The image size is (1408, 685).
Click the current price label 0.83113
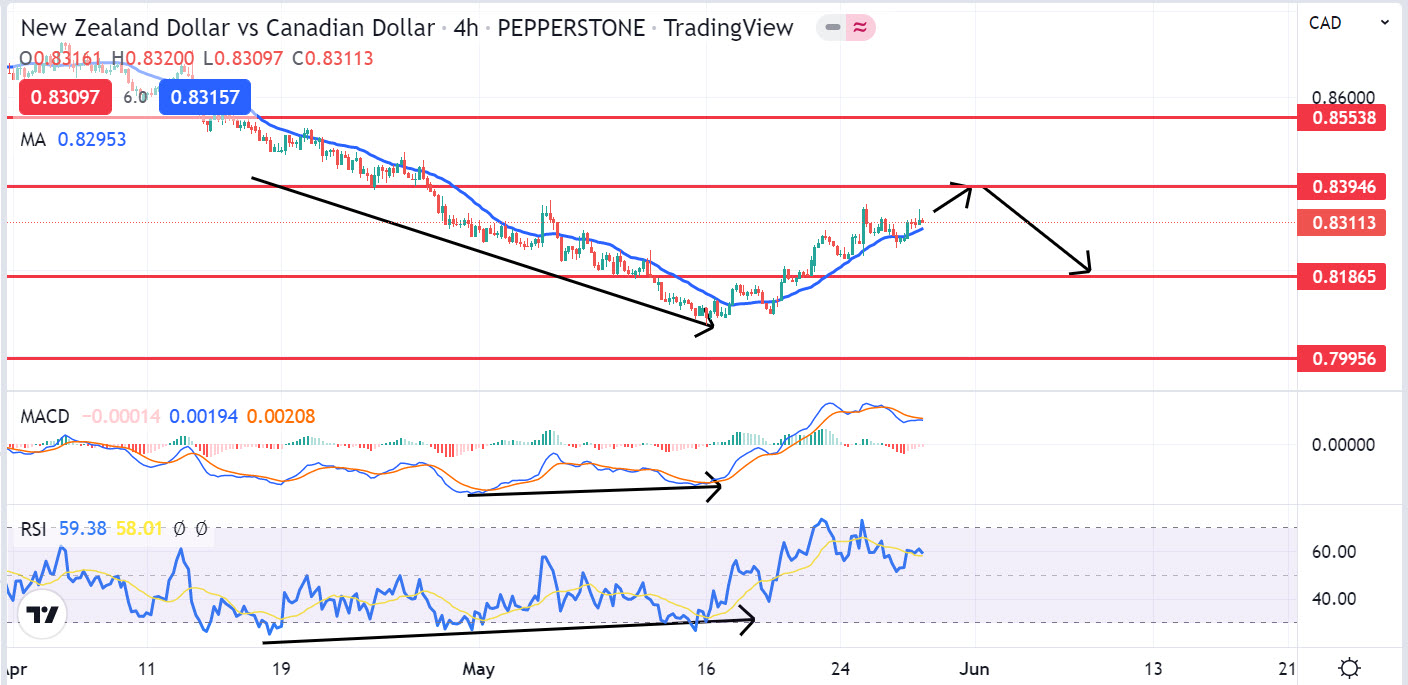1342,222
